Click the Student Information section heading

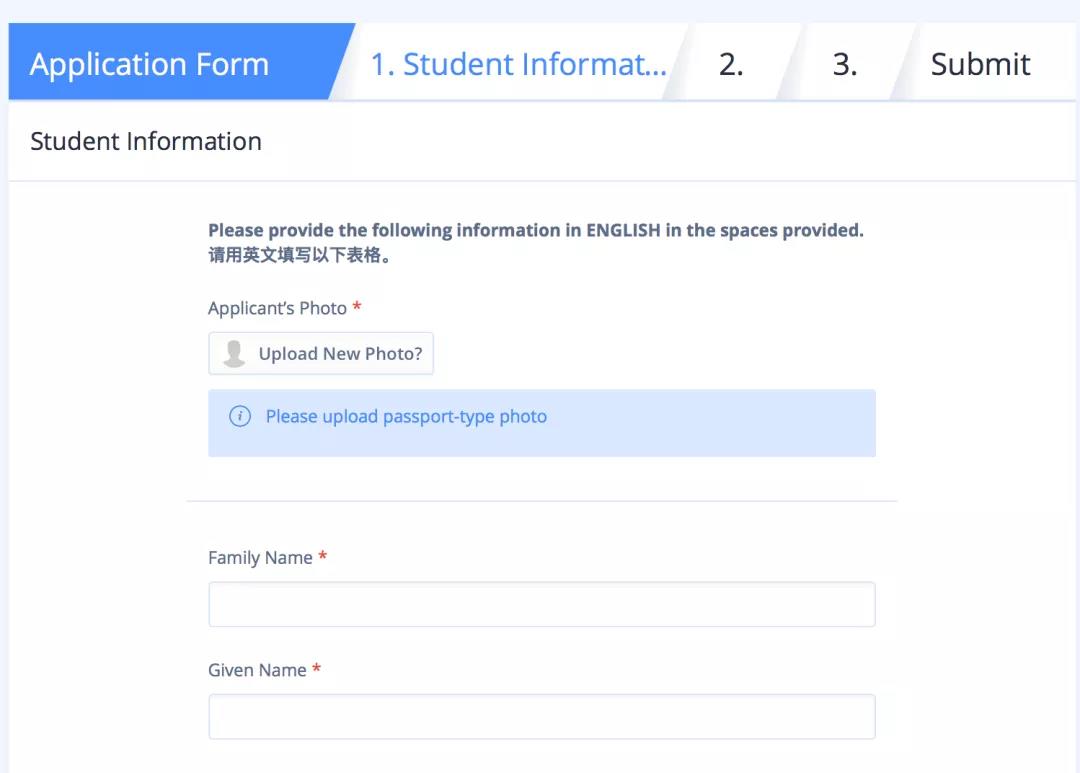click(x=146, y=141)
